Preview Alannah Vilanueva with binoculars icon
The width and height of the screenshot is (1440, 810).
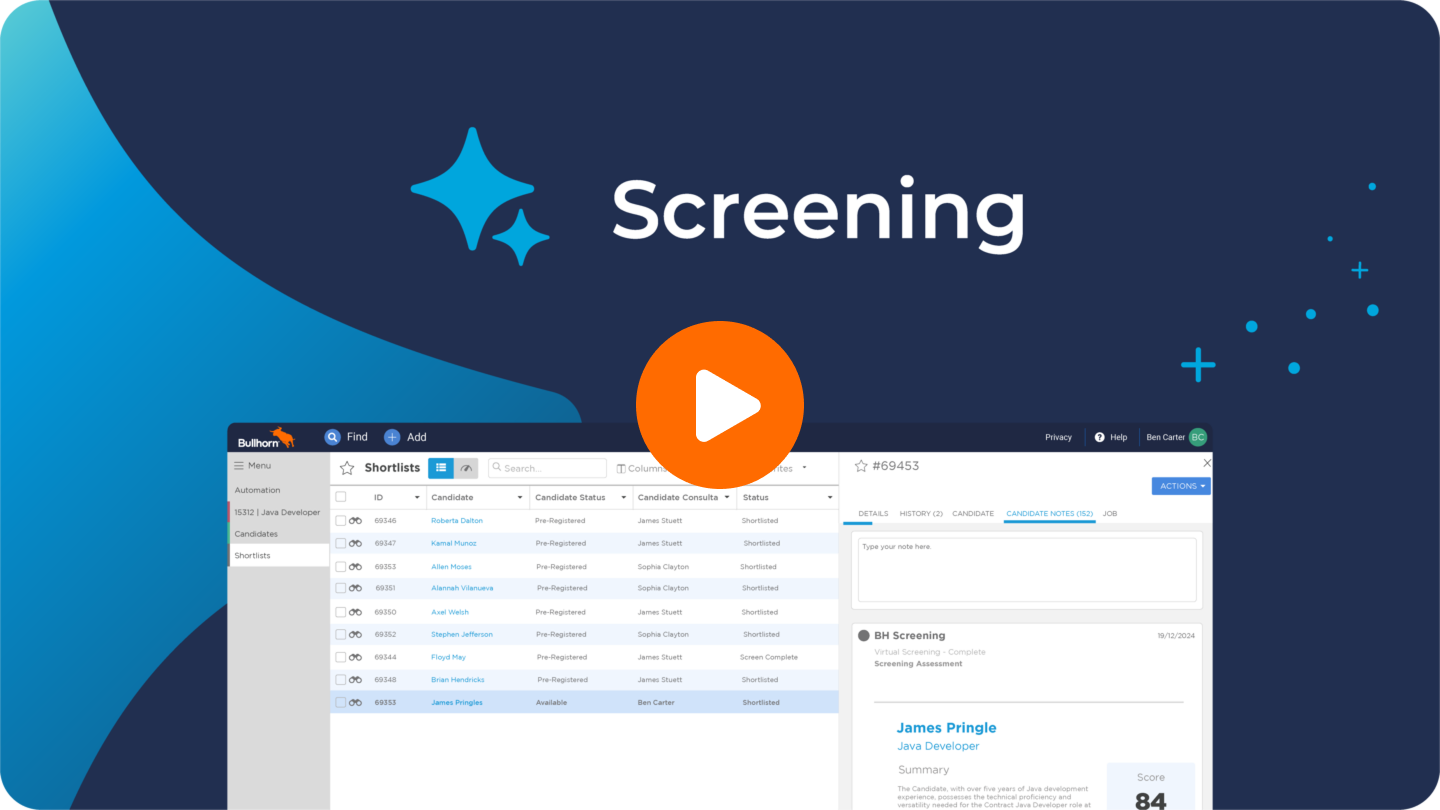point(355,589)
